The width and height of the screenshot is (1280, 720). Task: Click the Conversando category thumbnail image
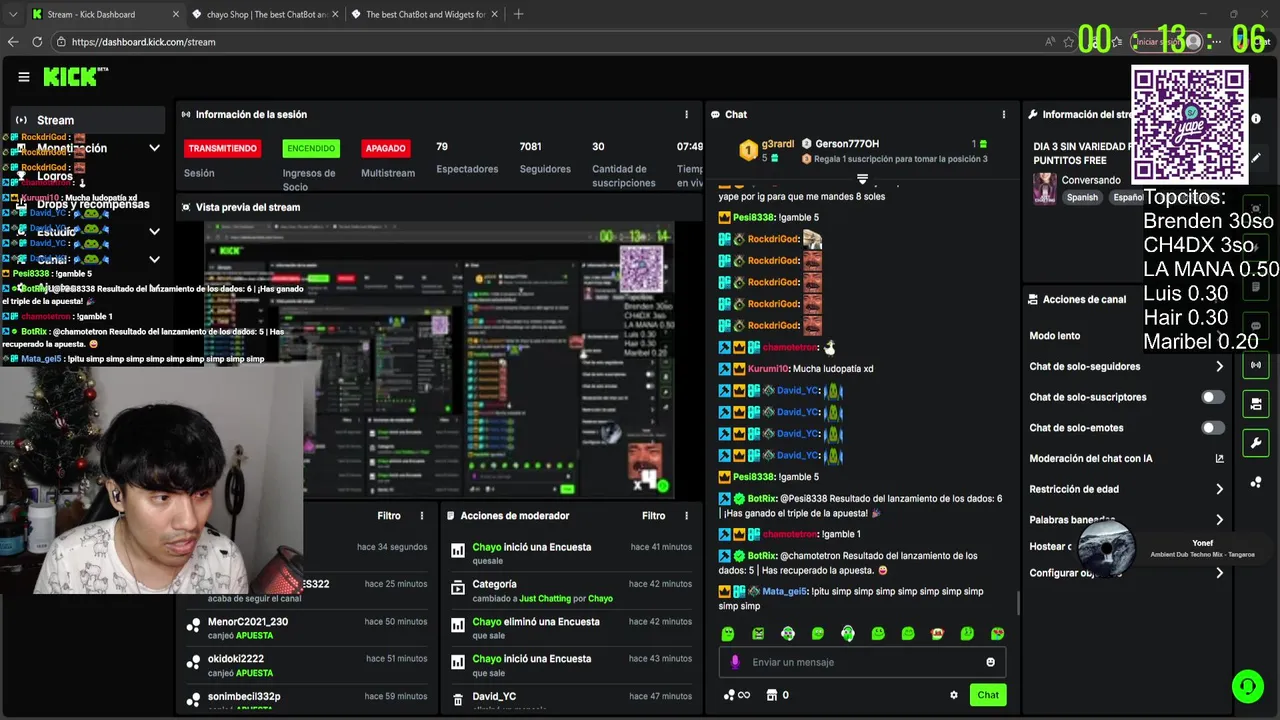pos(1044,189)
